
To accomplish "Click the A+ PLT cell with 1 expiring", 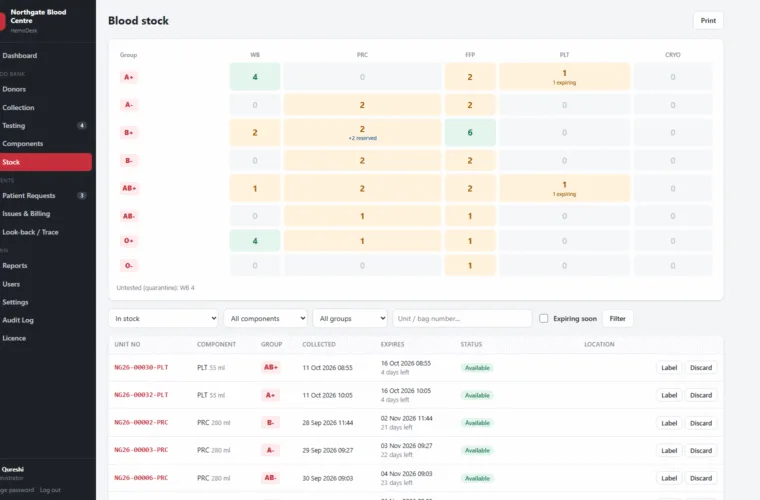I will (x=564, y=77).
